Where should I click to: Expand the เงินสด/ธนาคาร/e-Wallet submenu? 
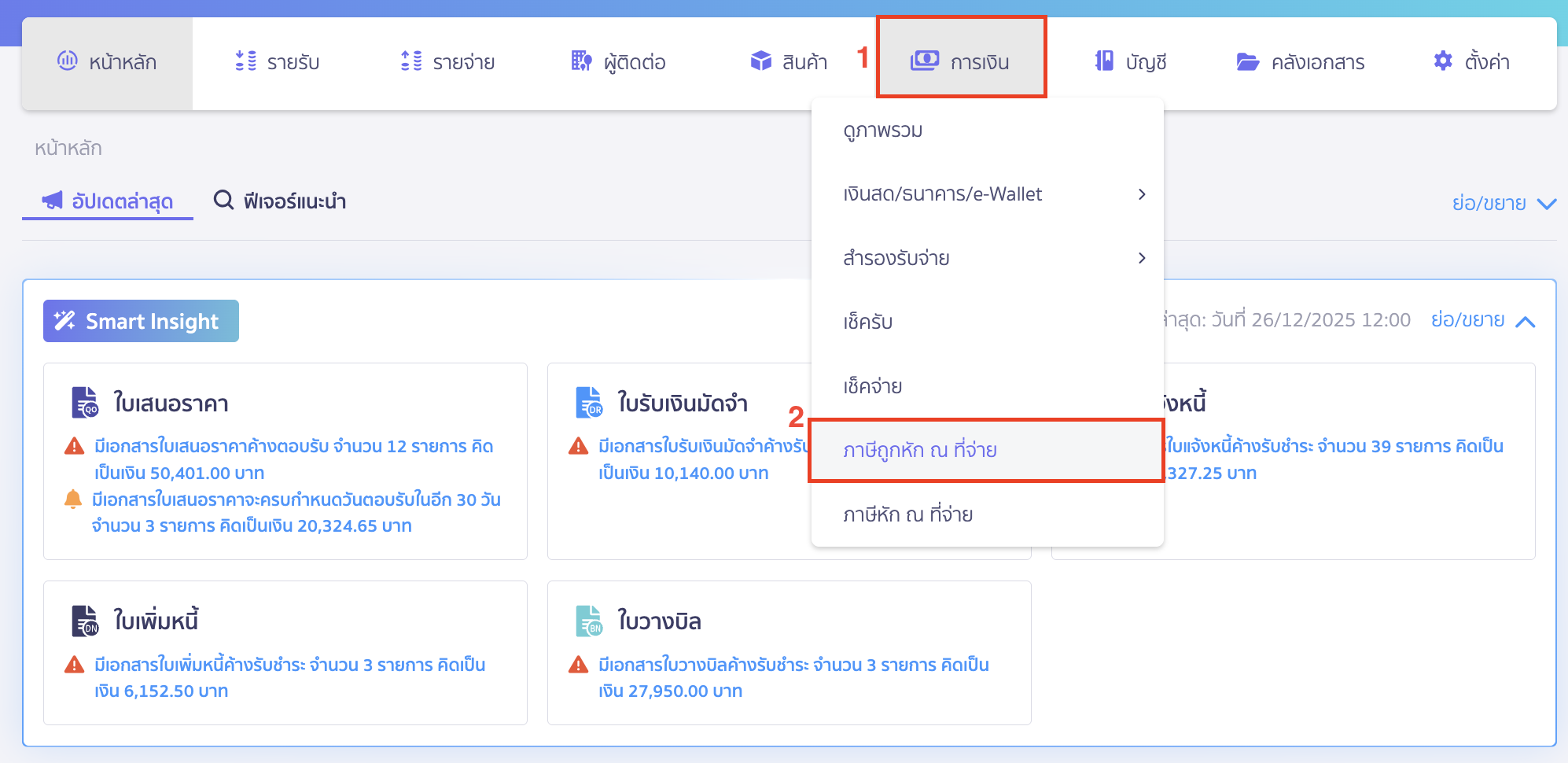click(x=1142, y=194)
